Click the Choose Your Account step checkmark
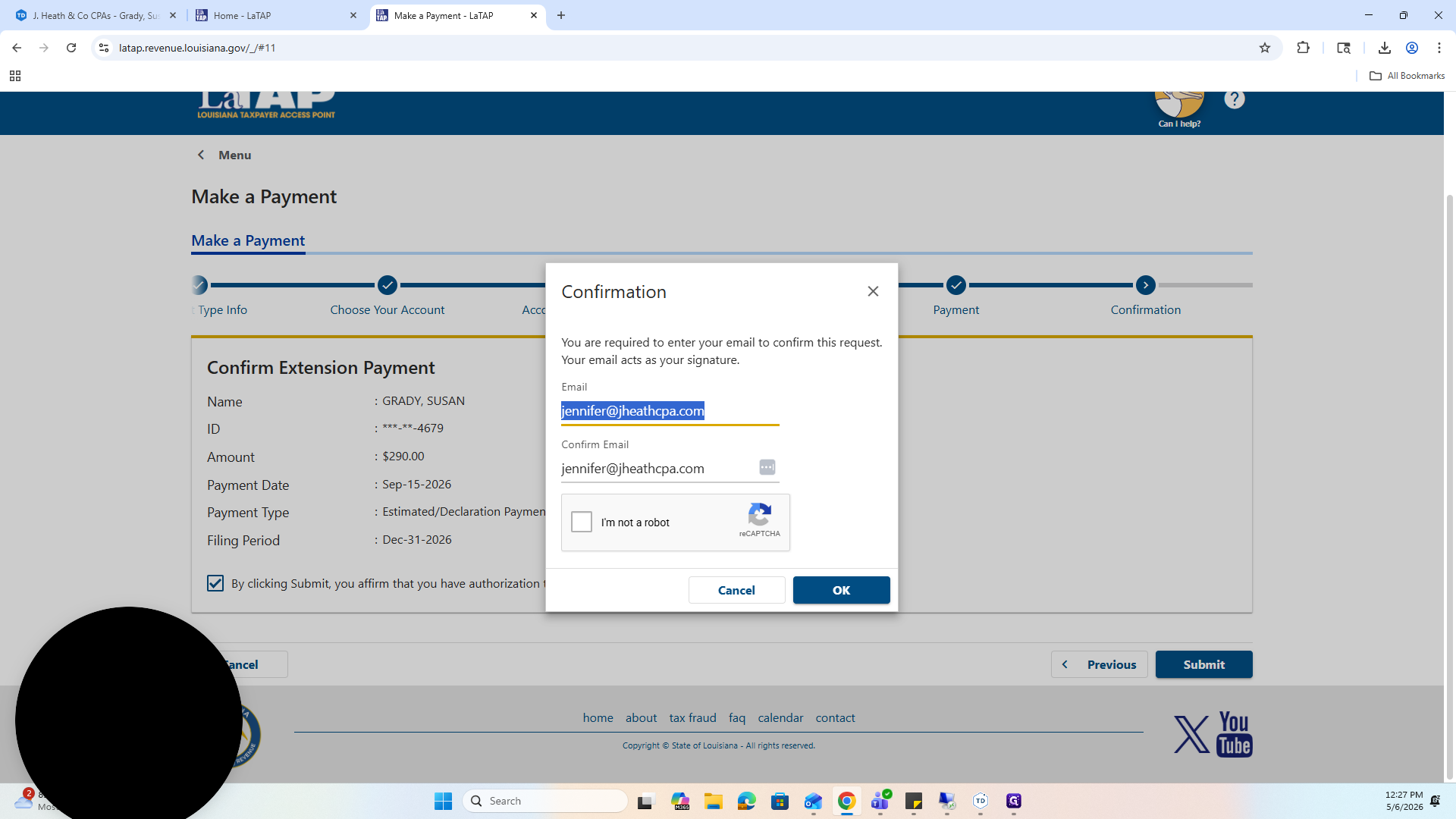1456x819 pixels. click(388, 285)
